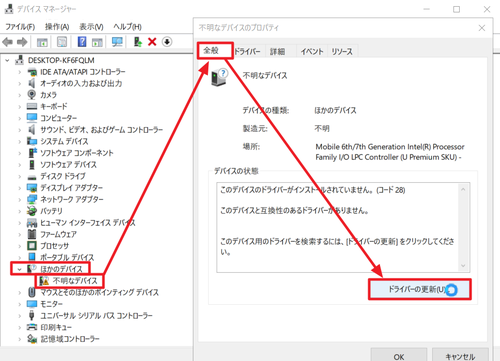Expand the モニター category

coord(19,304)
